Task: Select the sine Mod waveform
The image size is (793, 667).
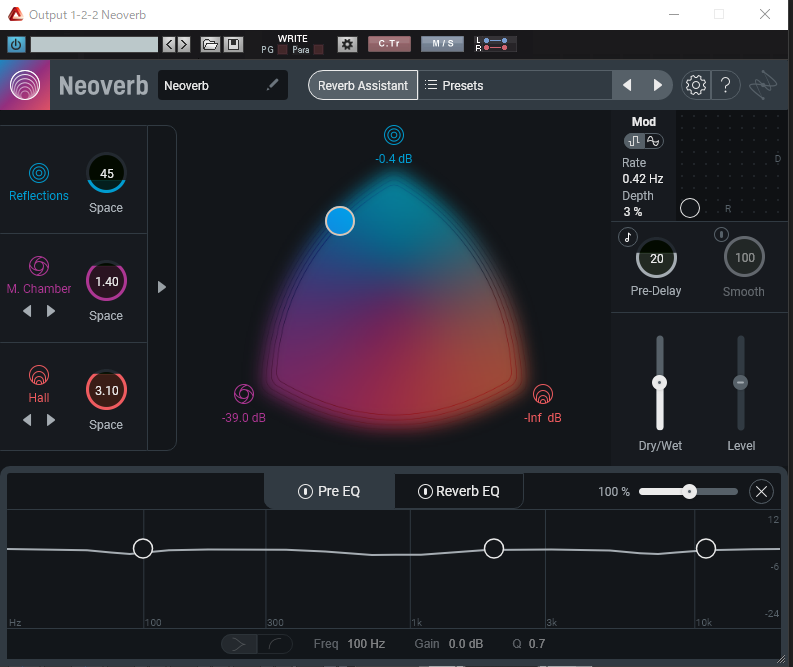Action: (653, 141)
